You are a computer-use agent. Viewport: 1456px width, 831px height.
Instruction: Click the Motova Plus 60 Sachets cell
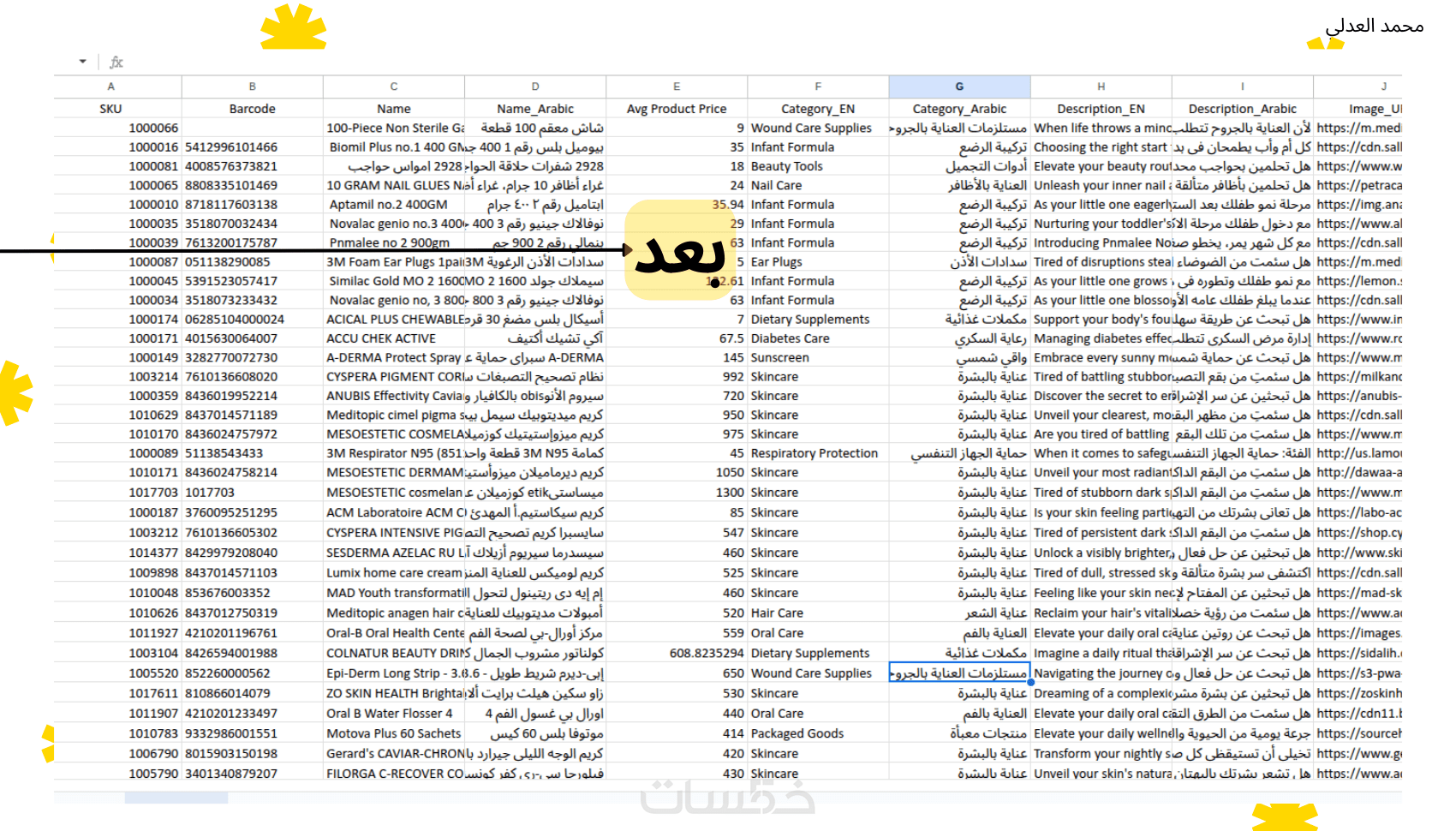click(394, 733)
